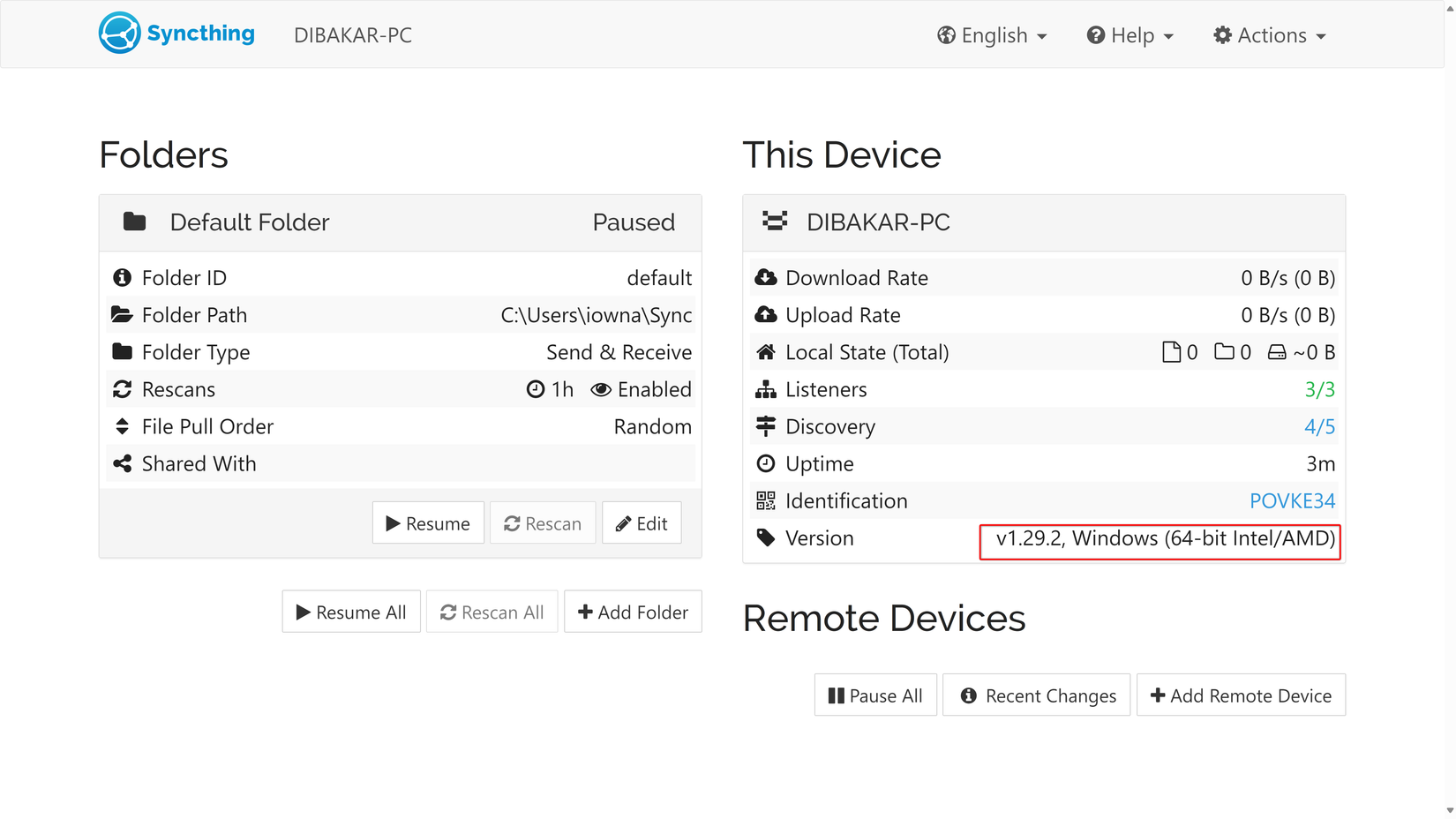The width and height of the screenshot is (1456, 819).
Task: Resume the Default Folder
Action: (x=428, y=523)
